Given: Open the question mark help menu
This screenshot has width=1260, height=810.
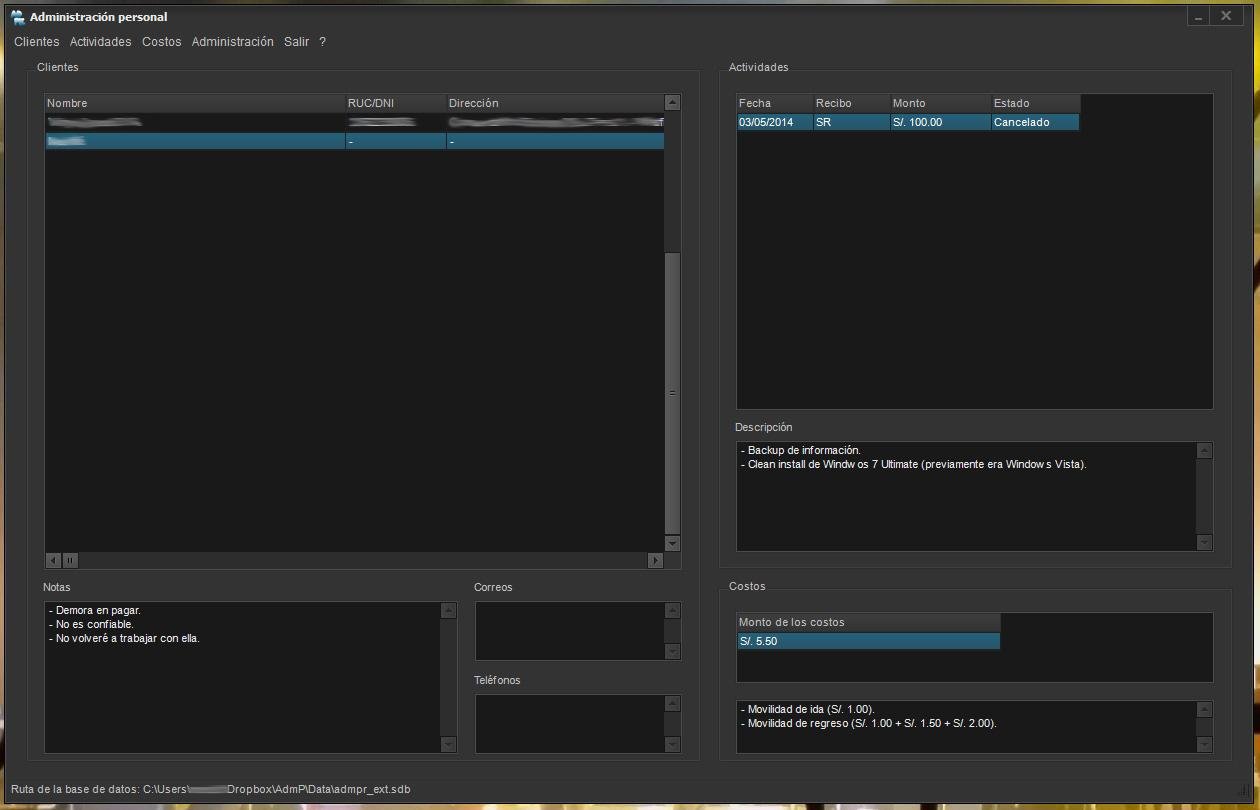Looking at the screenshot, I should pyautogui.click(x=322, y=42).
